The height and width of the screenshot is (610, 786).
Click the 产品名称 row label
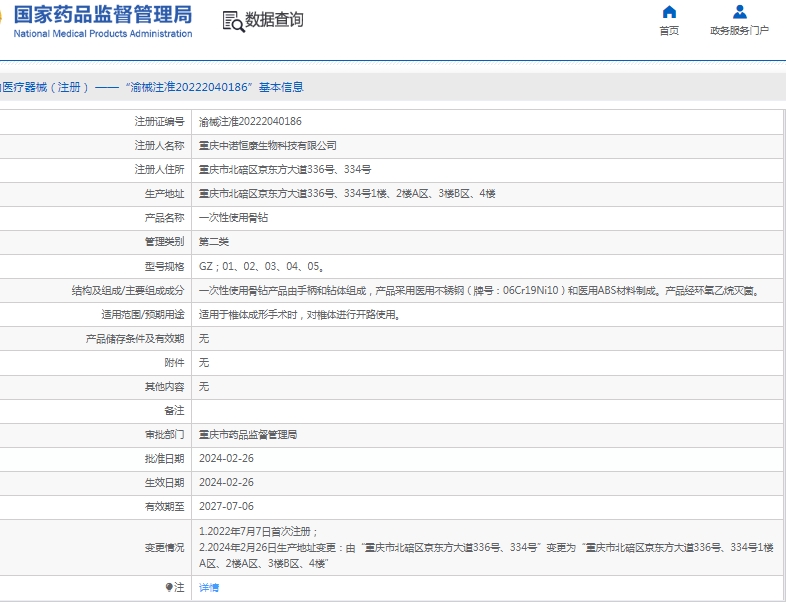(x=164, y=218)
